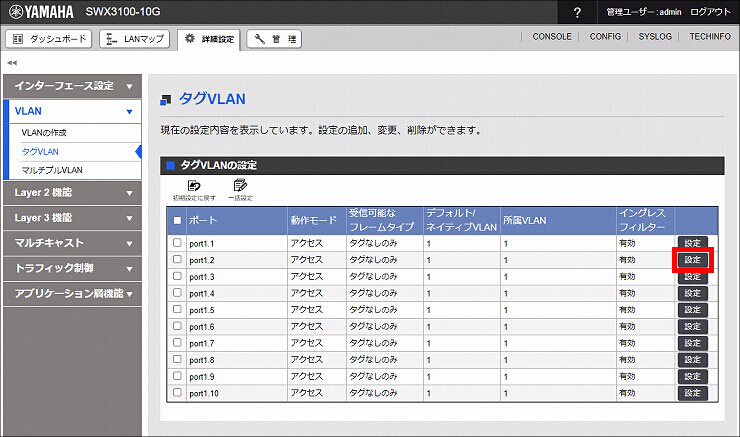
Task: Click 設定 button for port1.6
Action: coord(692,327)
